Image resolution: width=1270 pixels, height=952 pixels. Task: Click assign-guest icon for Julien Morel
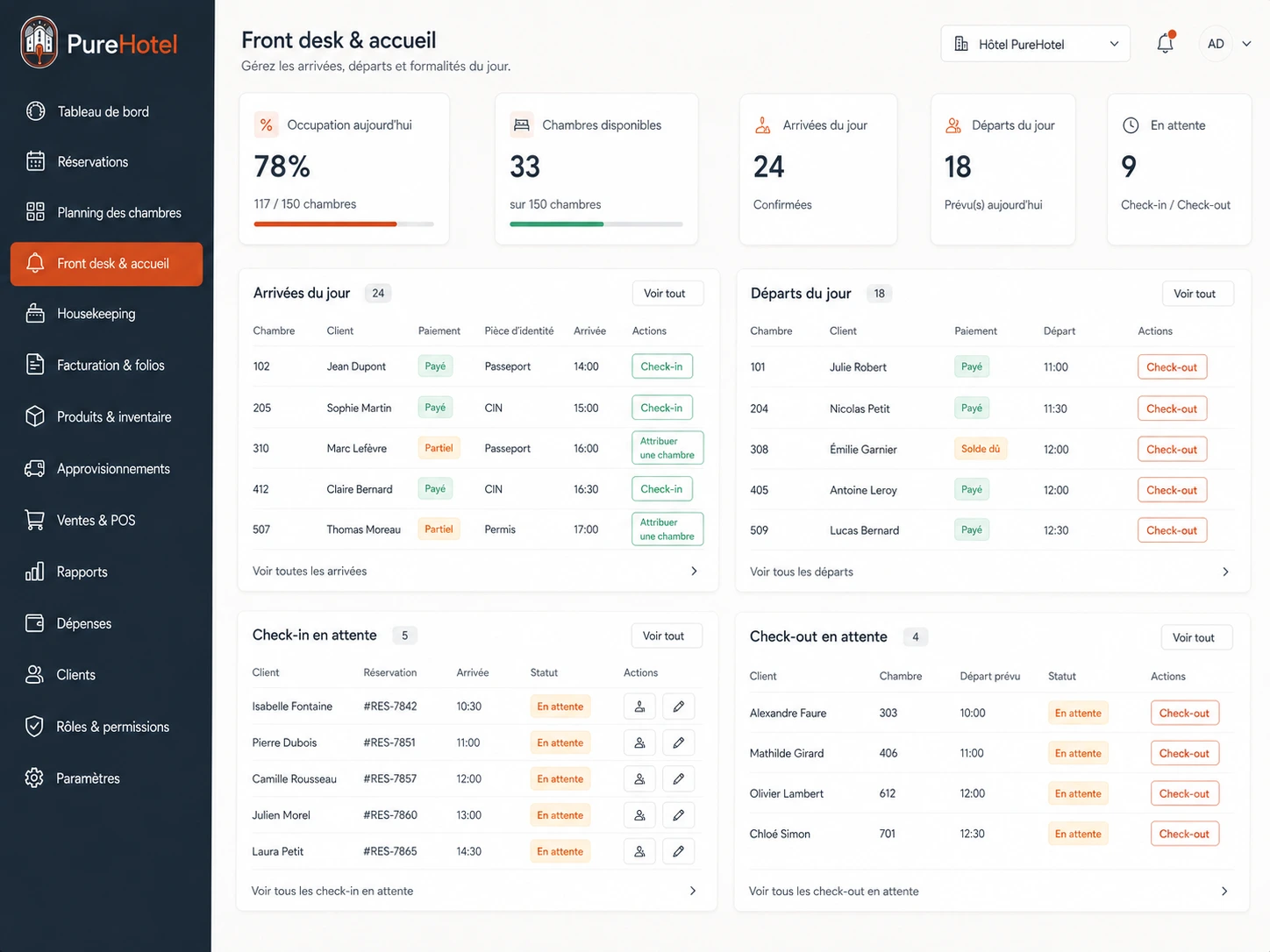(x=640, y=815)
